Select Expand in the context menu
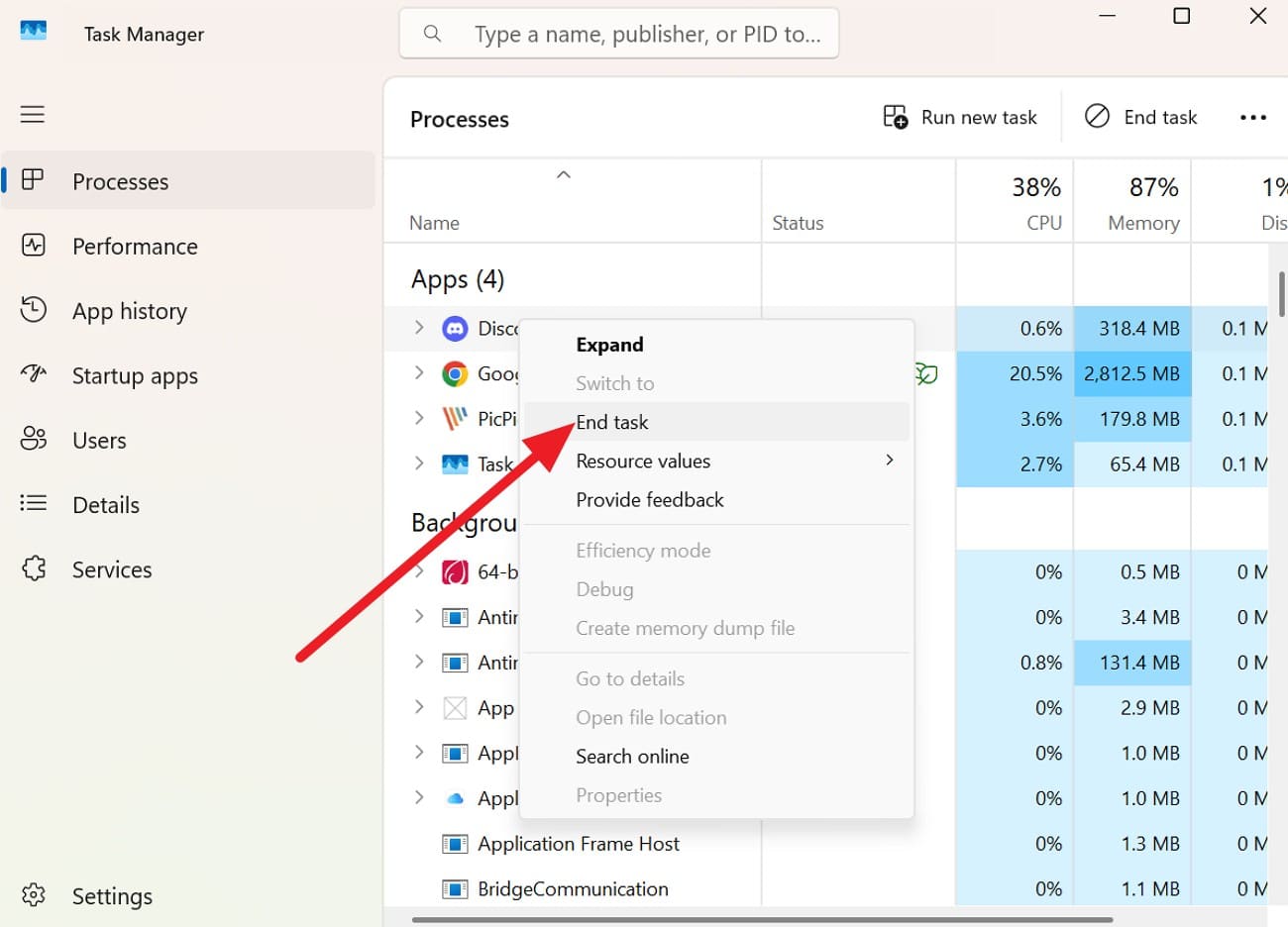 (609, 344)
